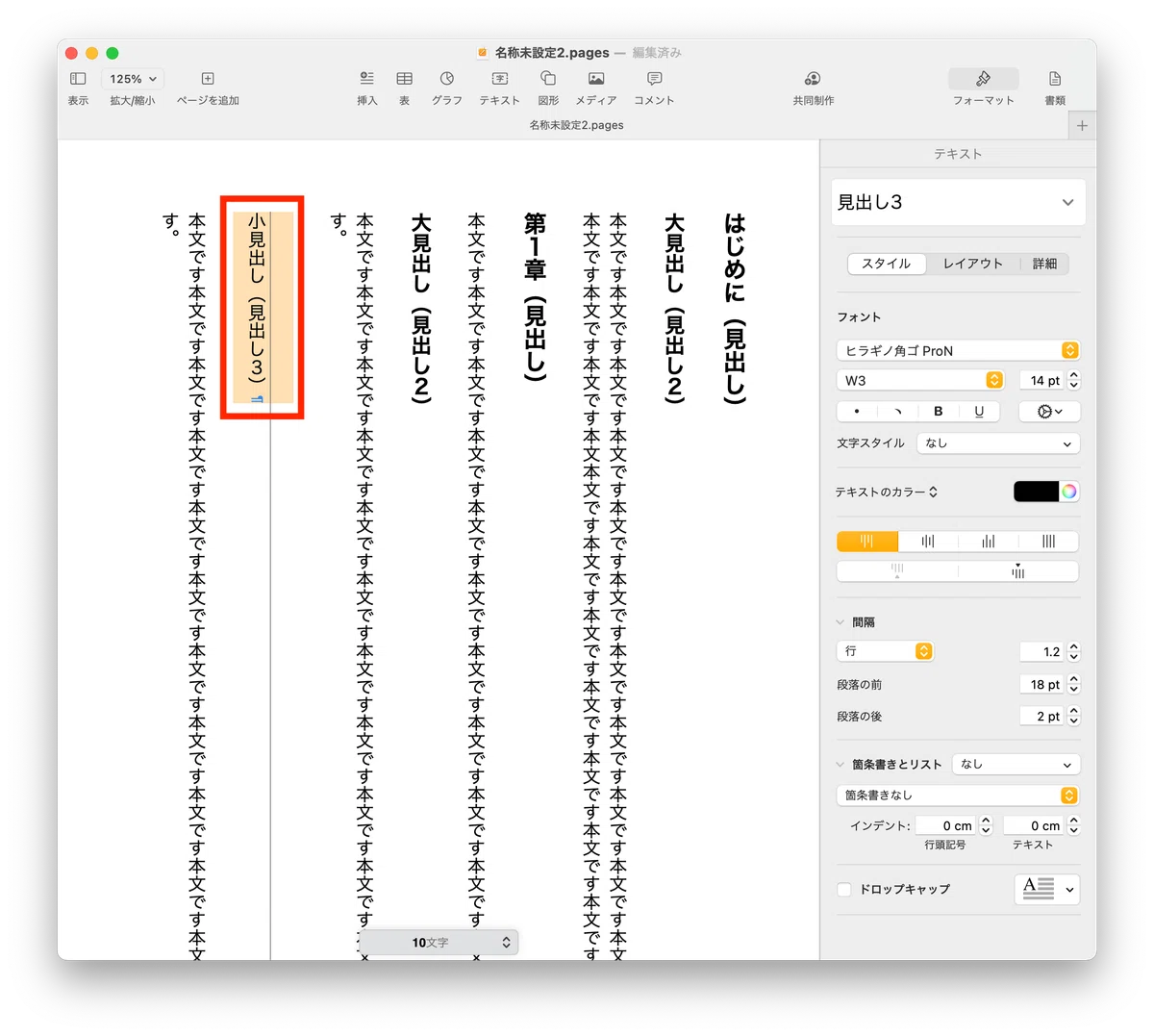Image resolution: width=1154 pixels, height=1036 pixels.
Task: Add a text box with テキスト icon
Action: [500, 79]
